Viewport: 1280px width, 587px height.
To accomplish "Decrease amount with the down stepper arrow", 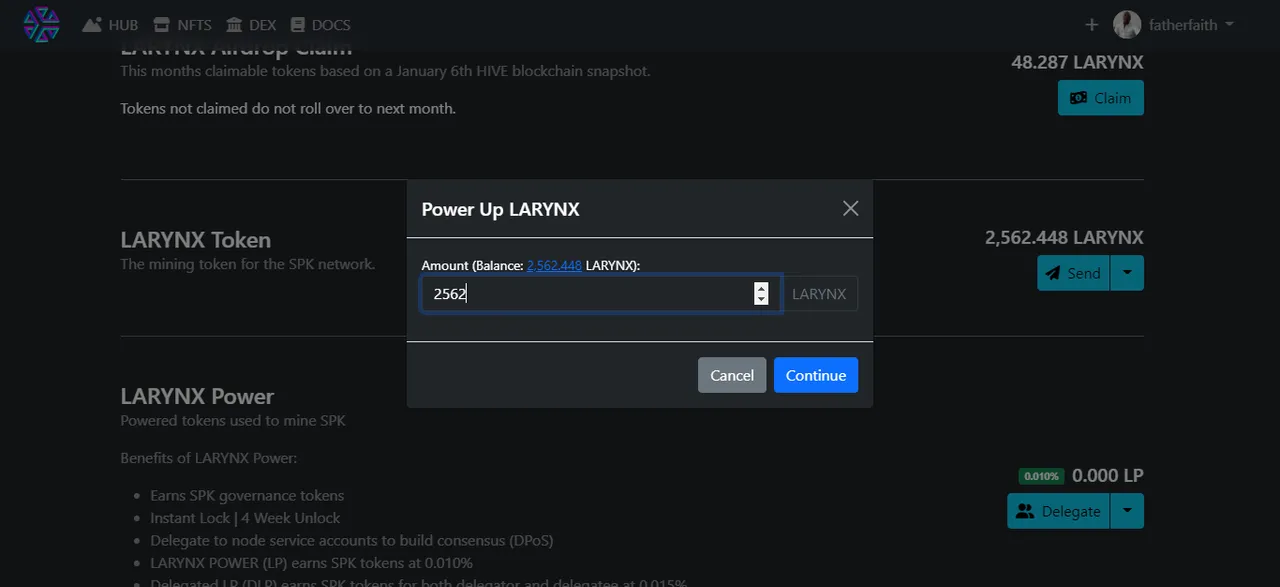I will click(x=761, y=299).
